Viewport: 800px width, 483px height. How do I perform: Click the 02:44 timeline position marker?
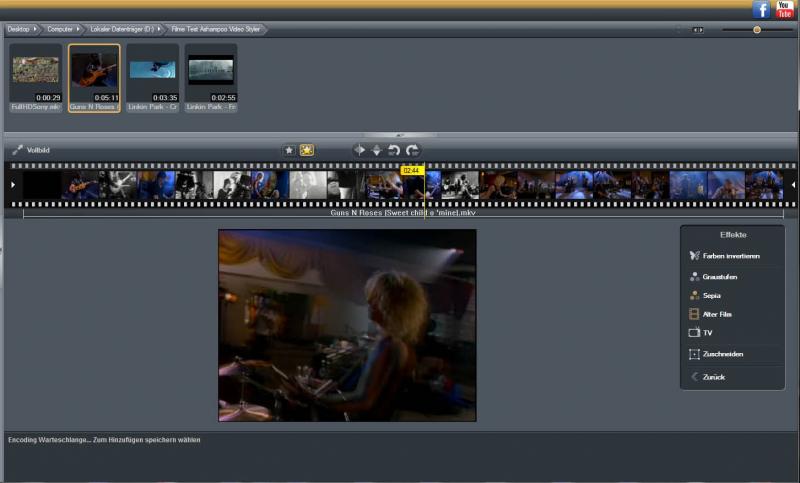click(x=412, y=170)
